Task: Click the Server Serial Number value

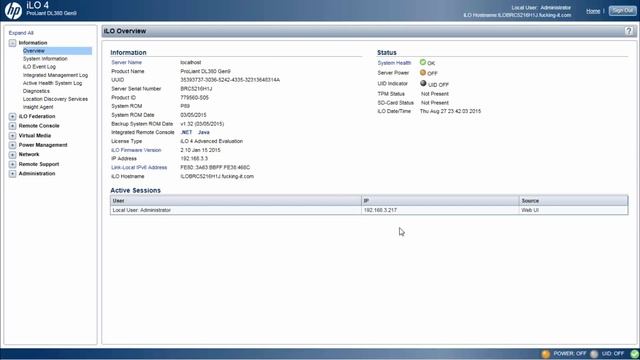Action: pyautogui.click(x=196, y=89)
